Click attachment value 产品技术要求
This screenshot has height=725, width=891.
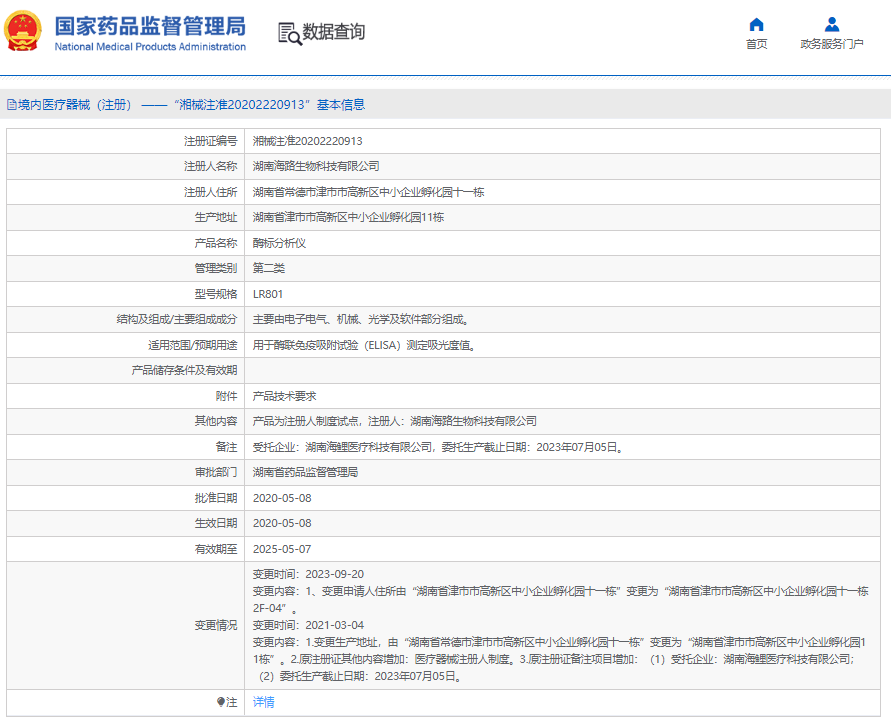tap(285, 396)
